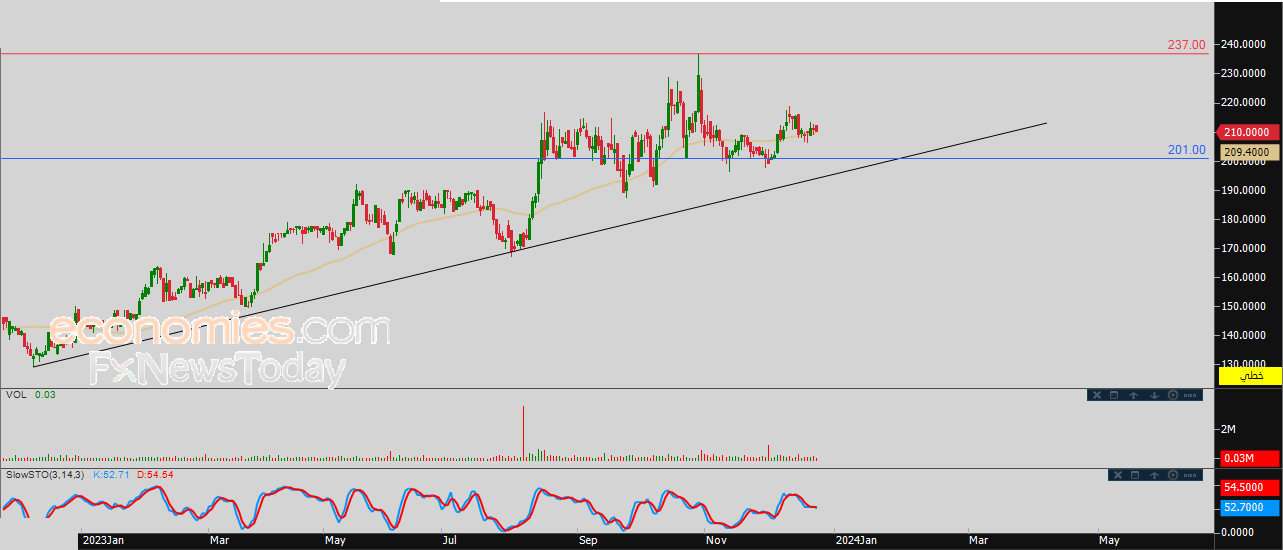Select the 237.00 resistance line label

[1187, 45]
